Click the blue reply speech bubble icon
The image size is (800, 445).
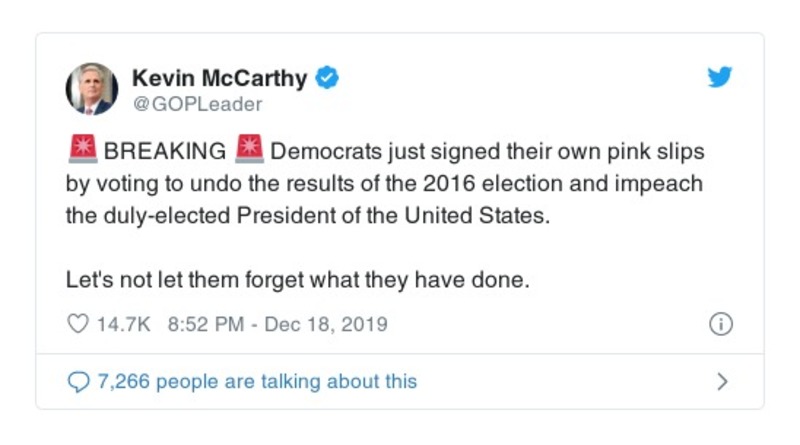78,382
